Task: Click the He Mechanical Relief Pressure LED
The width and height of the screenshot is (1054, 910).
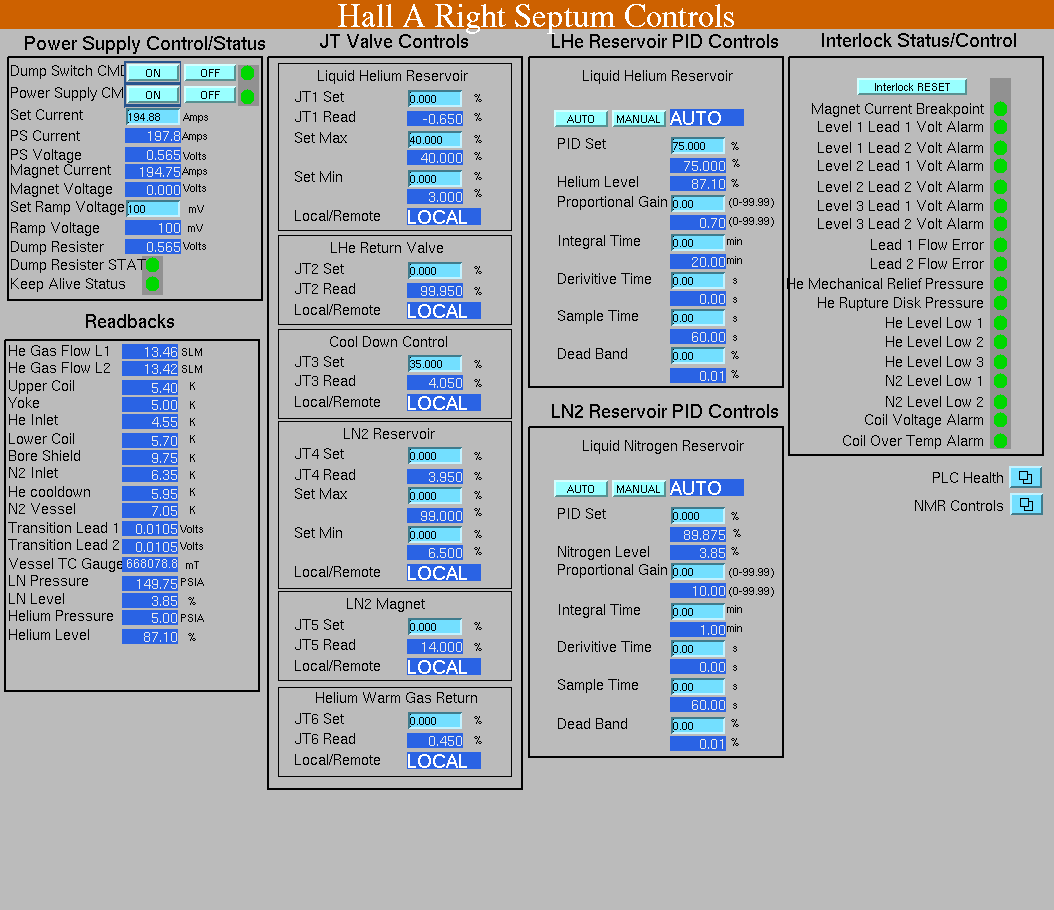Action: [x=1000, y=284]
